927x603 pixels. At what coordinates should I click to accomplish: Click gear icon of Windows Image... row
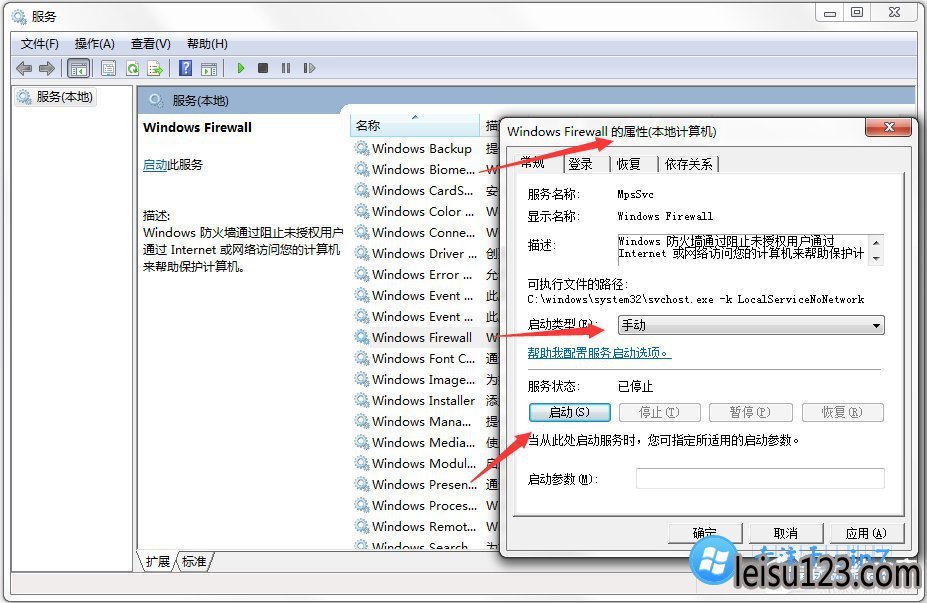click(362, 379)
